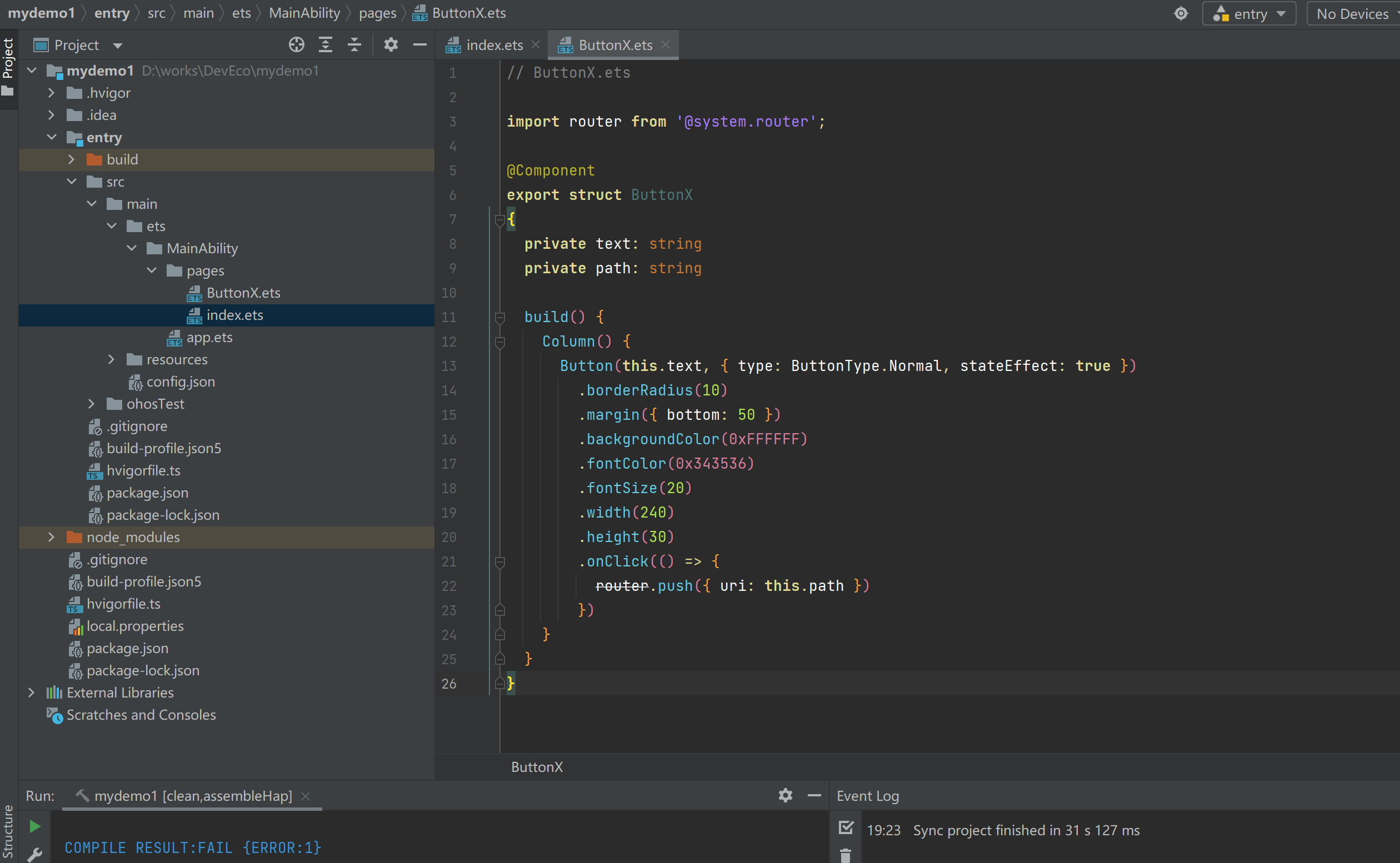Image resolution: width=1400 pixels, height=863 pixels.
Task: Open Project panel settings gear
Action: [x=391, y=44]
